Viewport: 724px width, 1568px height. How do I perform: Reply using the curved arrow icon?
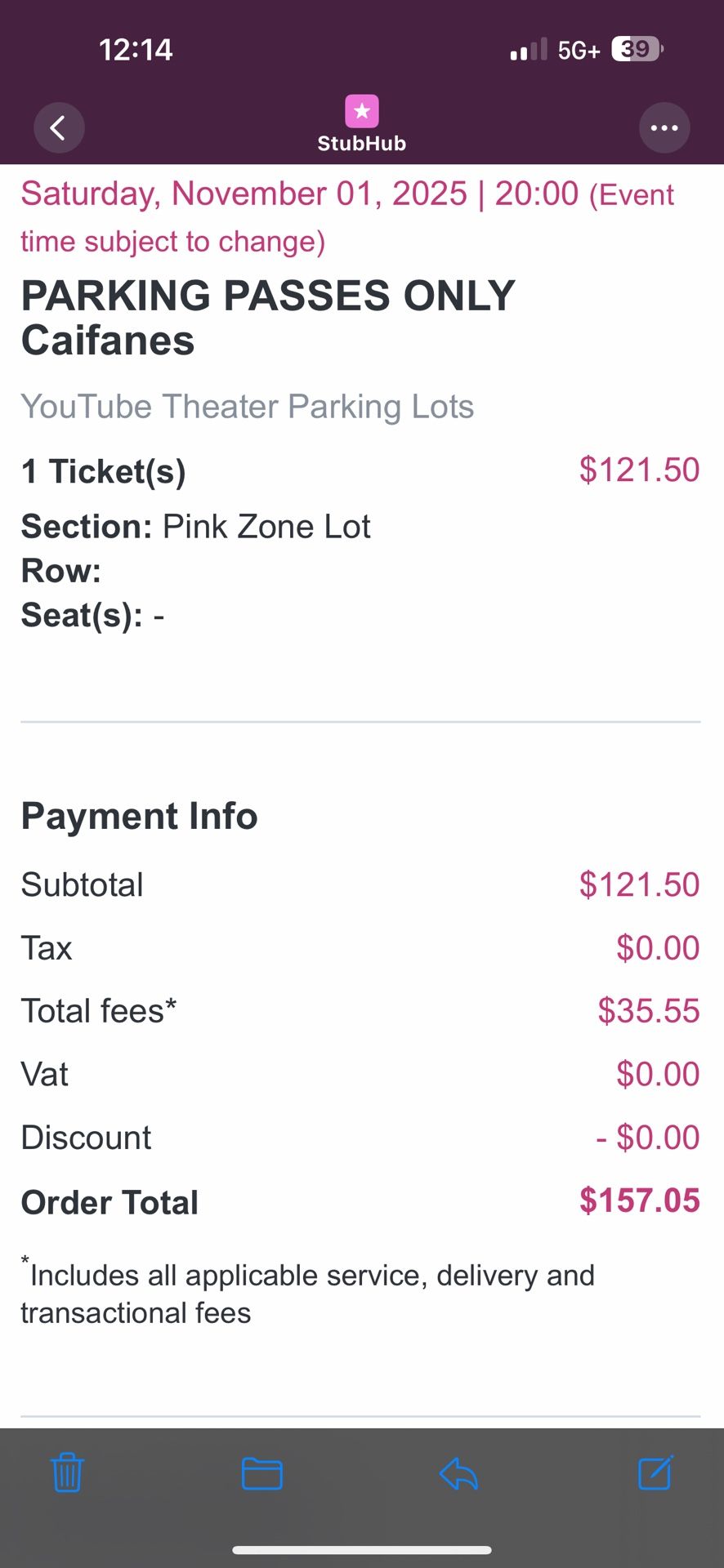tap(458, 1473)
